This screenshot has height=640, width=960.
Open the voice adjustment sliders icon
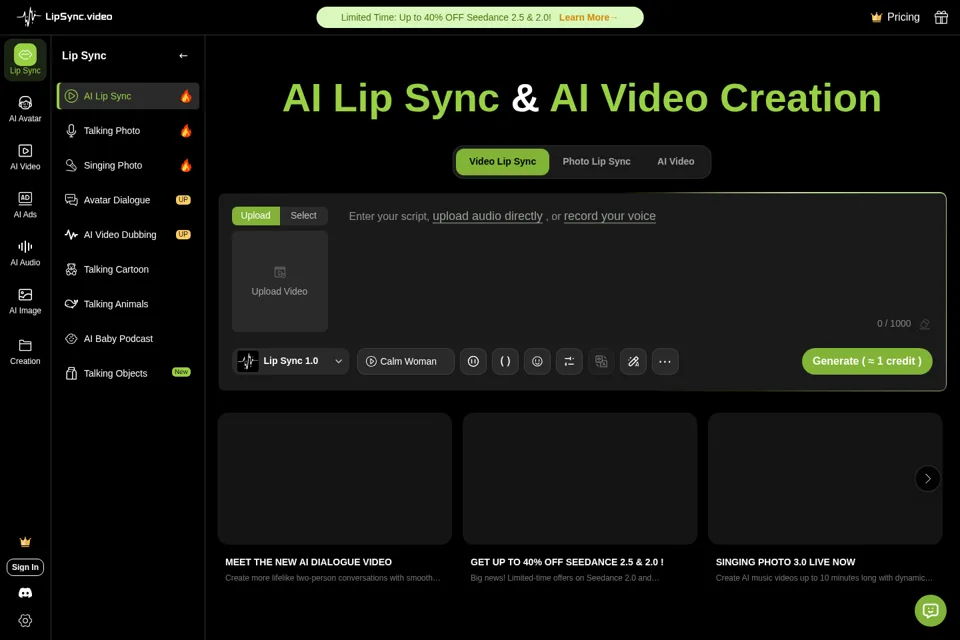pyautogui.click(x=569, y=361)
